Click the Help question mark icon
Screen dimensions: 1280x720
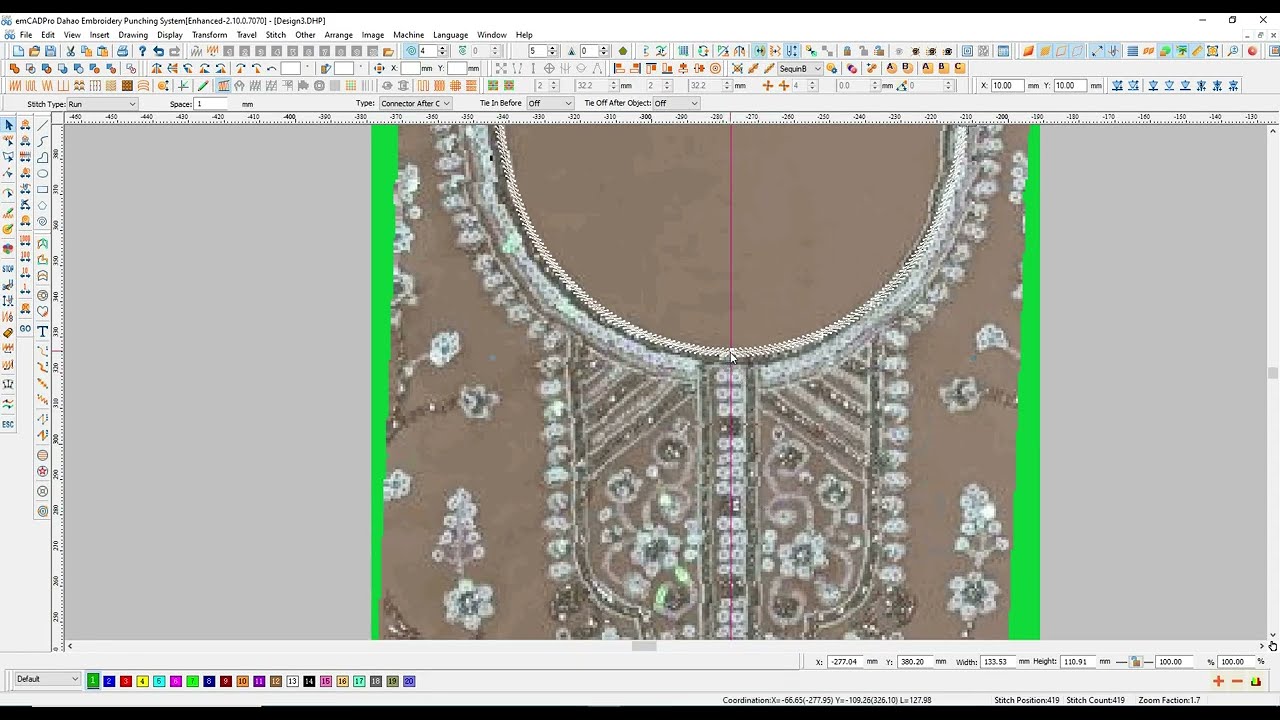142,51
